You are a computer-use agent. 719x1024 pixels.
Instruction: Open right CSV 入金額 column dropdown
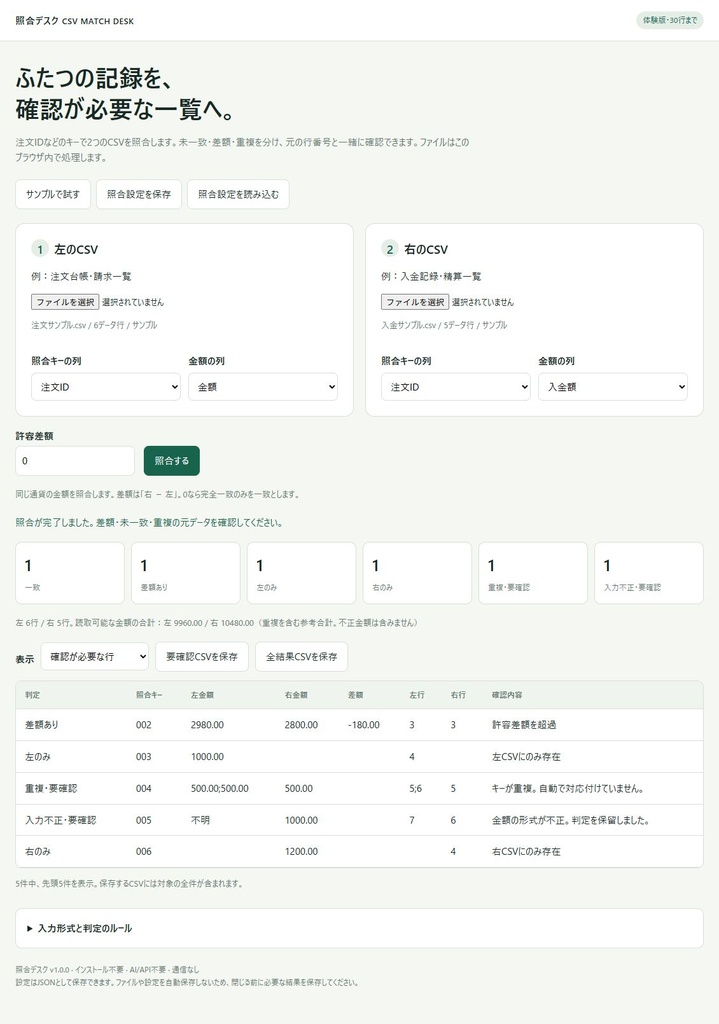point(613,387)
